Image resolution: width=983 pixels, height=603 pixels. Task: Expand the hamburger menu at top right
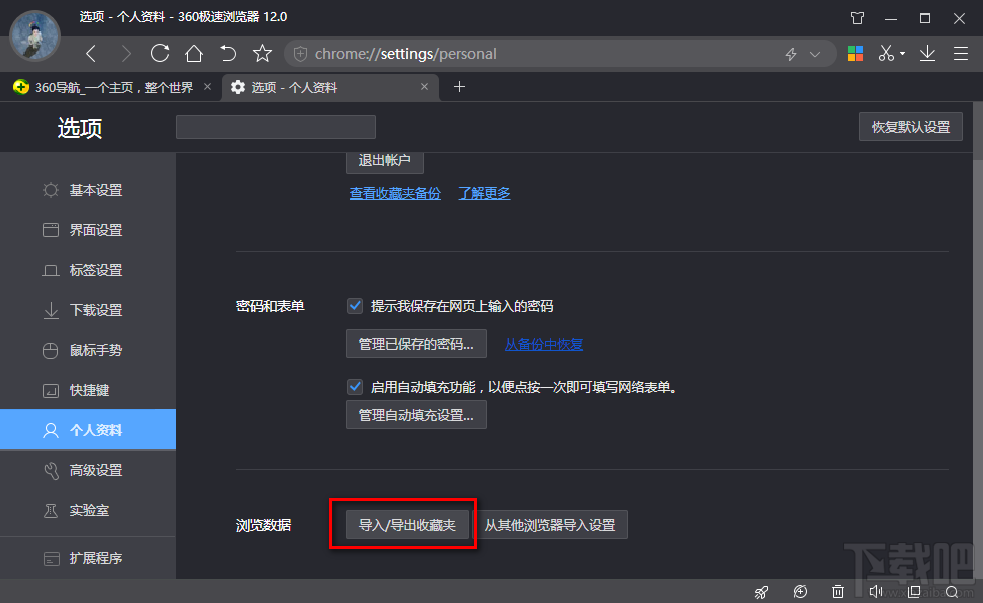tap(961, 53)
